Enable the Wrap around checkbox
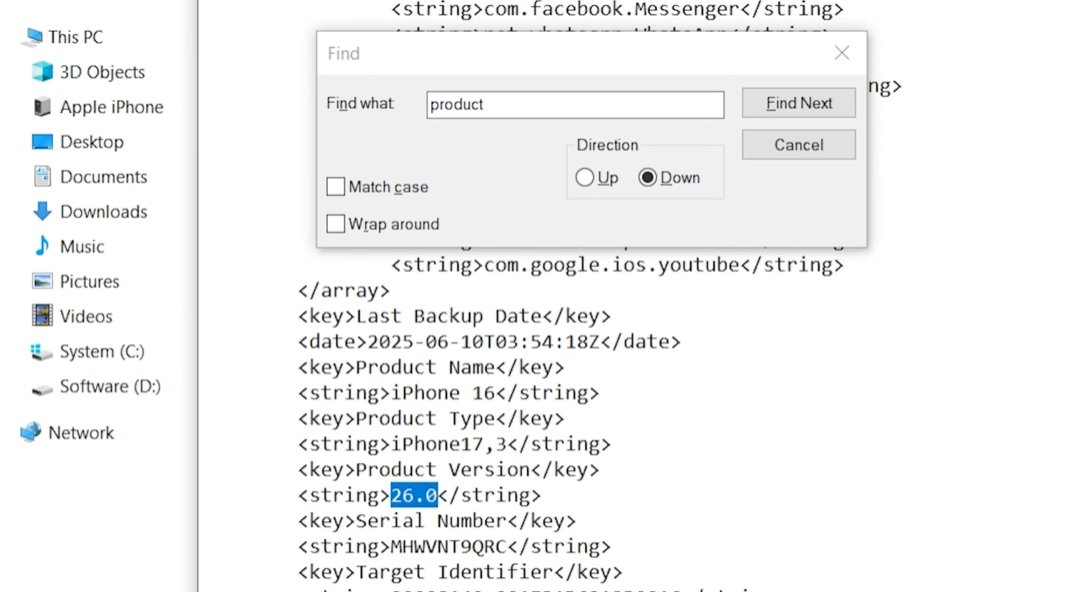This screenshot has width=1072, height=592. point(336,224)
